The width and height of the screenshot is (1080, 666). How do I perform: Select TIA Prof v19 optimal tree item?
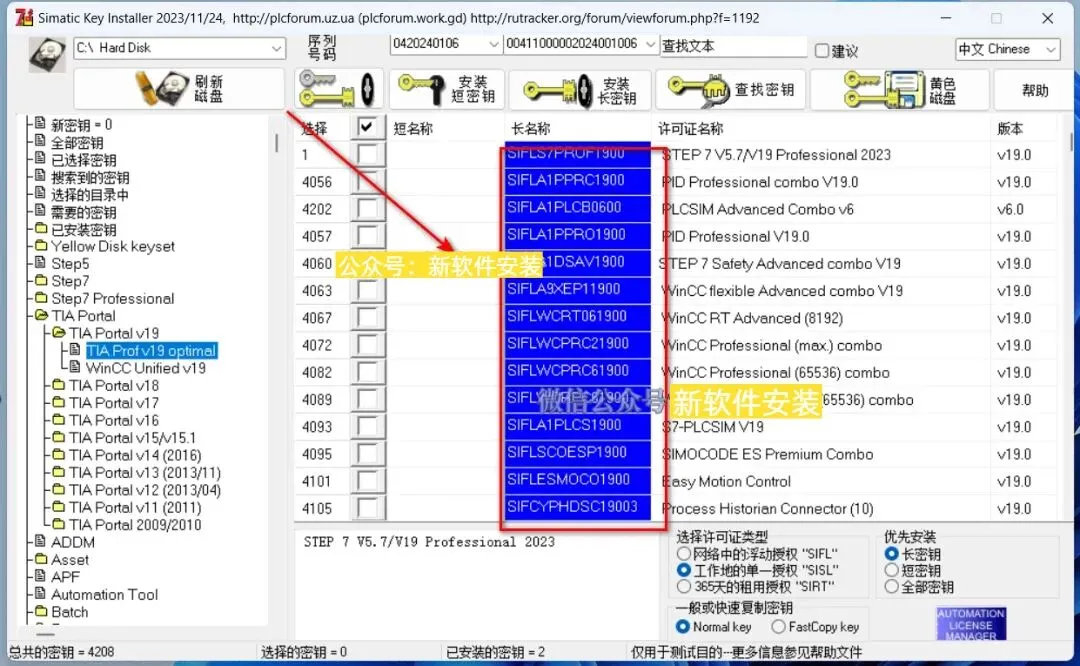pos(151,351)
